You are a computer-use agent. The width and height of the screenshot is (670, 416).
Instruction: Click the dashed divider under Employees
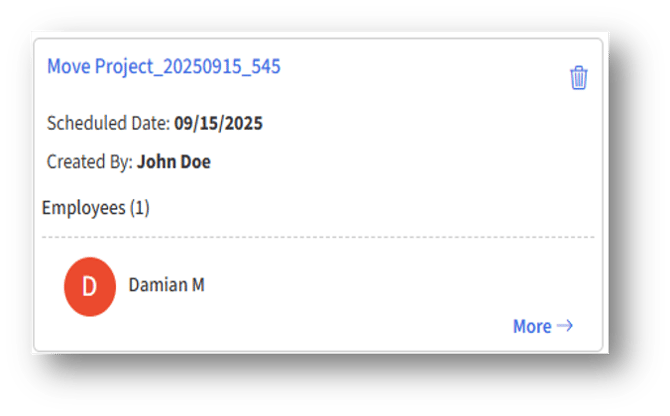pyautogui.click(x=318, y=237)
